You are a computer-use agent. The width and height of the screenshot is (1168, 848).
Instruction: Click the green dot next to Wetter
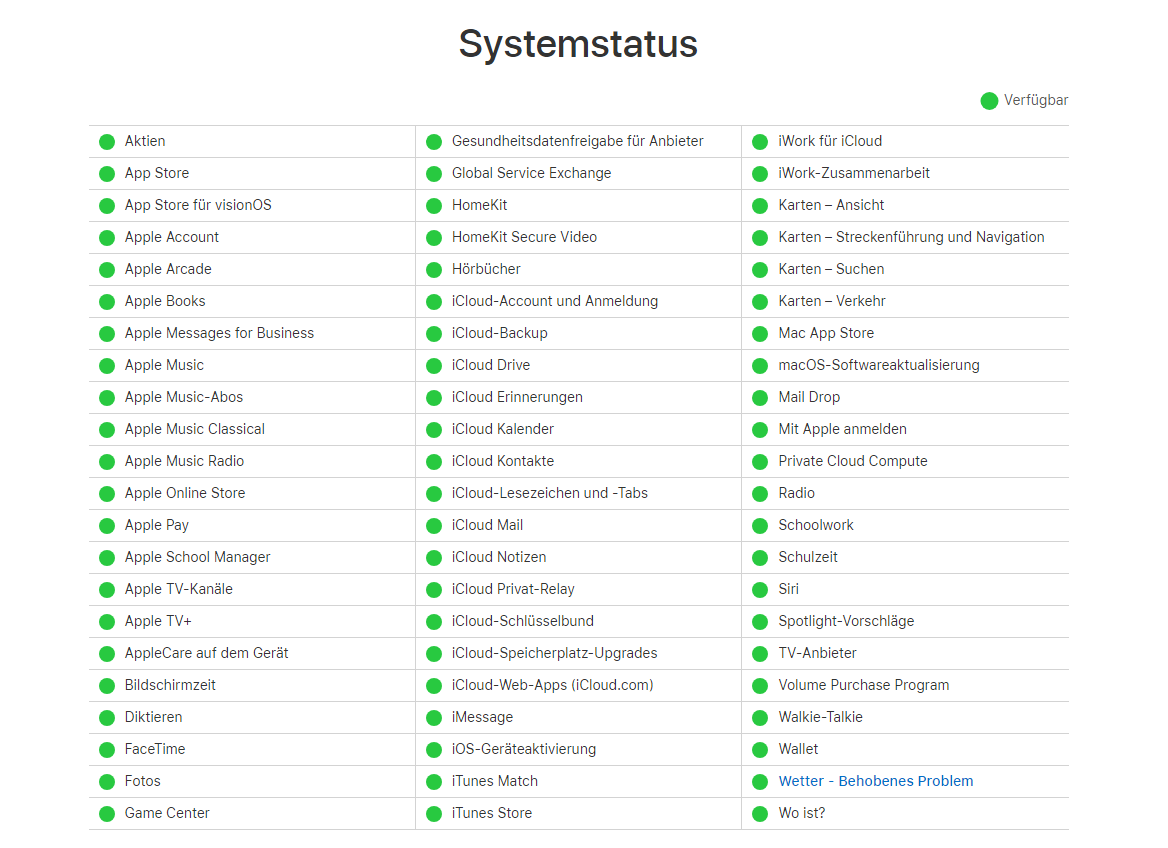[760, 781]
